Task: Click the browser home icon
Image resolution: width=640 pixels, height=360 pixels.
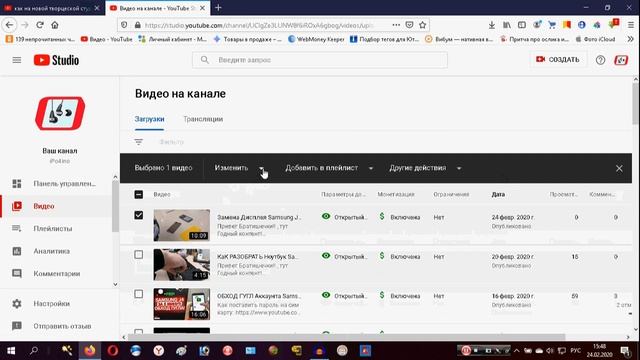Action: pos(55,25)
